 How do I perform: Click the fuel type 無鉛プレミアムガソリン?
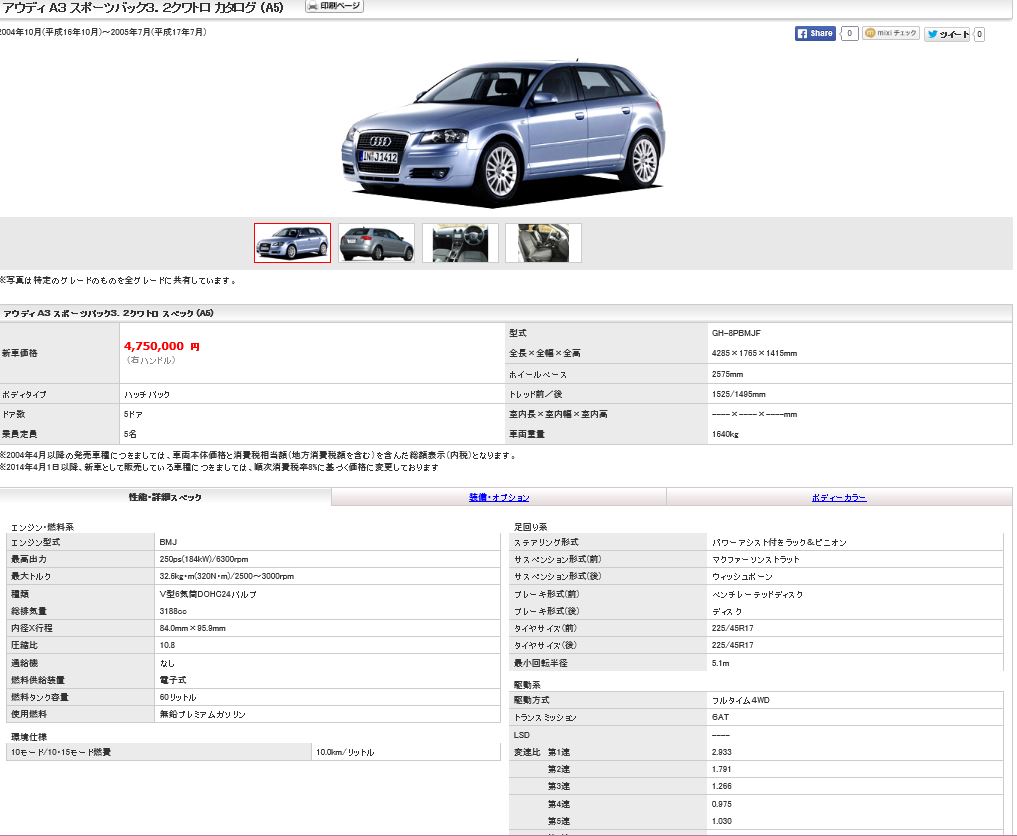pyautogui.click(x=202, y=714)
